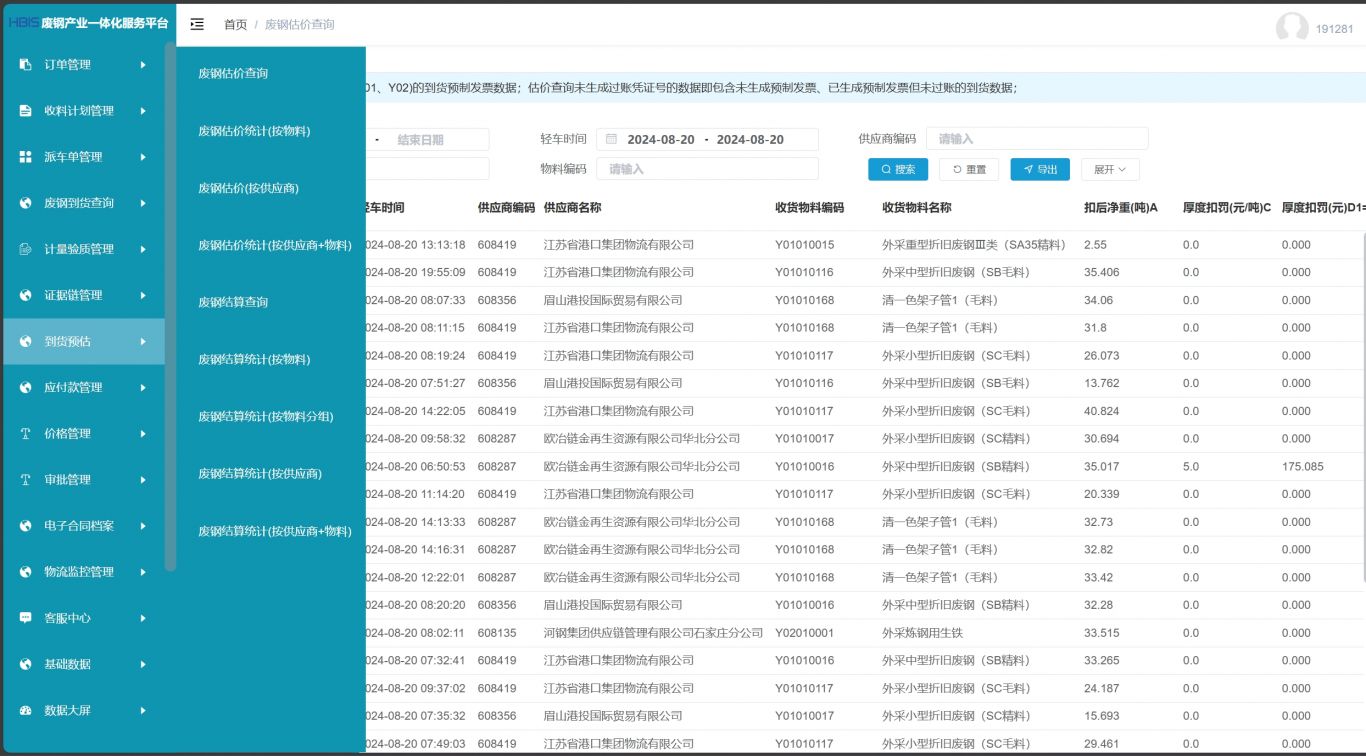Click 河钢集团供应链管理有限公司石家庄分公司 supplier cell
The image size is (1366, 756).
pos(653,633)
